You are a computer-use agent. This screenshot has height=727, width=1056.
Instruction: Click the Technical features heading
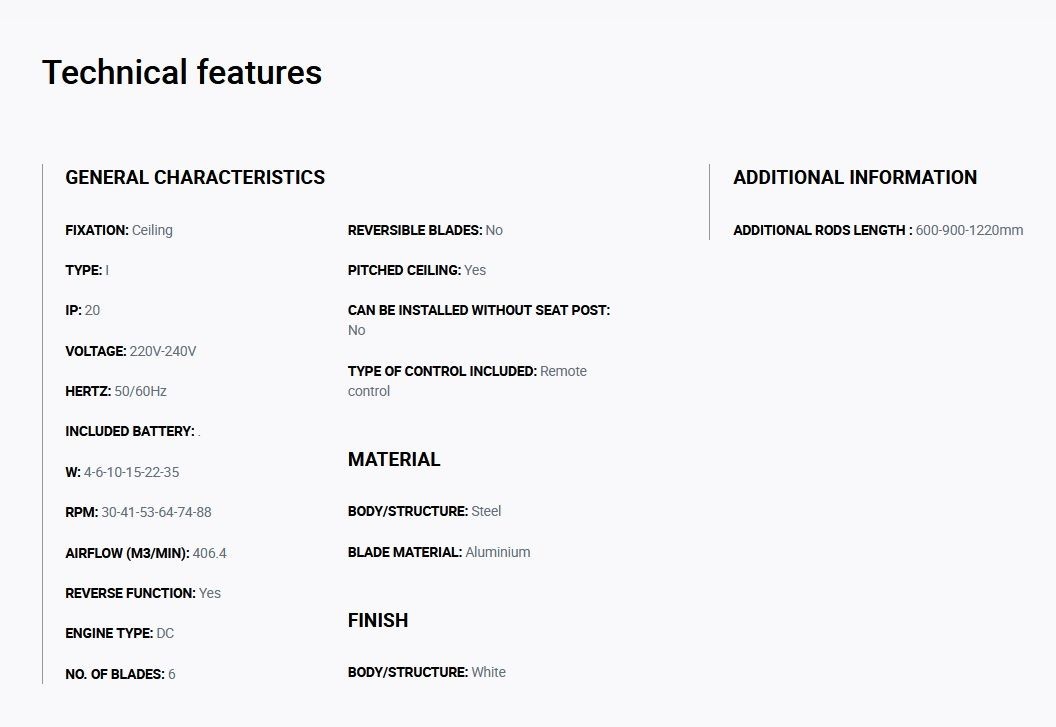point(182,72)
